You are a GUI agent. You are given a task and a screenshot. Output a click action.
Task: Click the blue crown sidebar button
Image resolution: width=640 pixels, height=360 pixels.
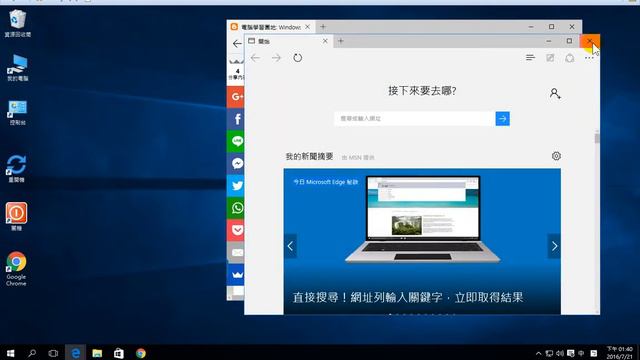pos(236,275)
